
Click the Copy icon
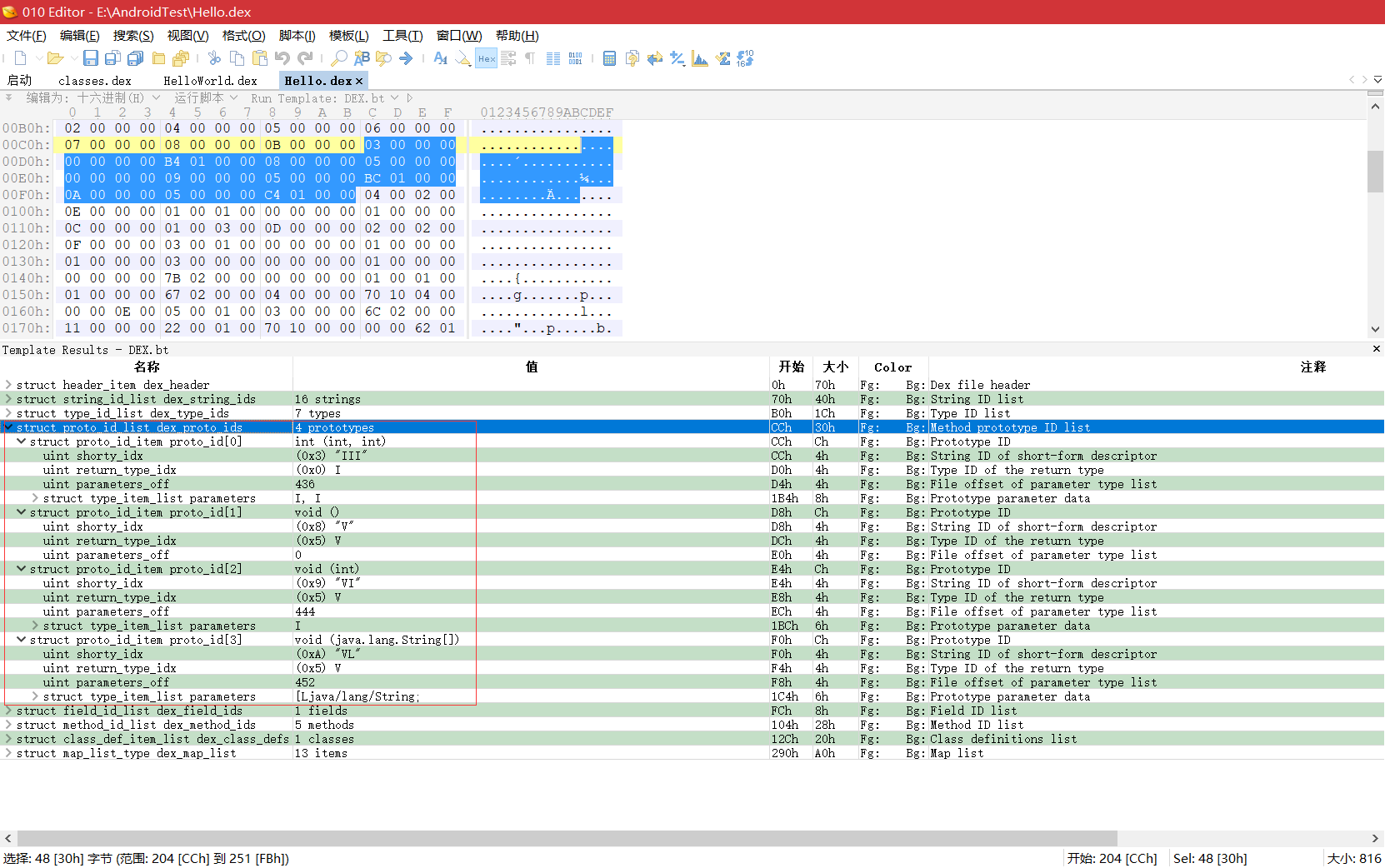point(237,58)
